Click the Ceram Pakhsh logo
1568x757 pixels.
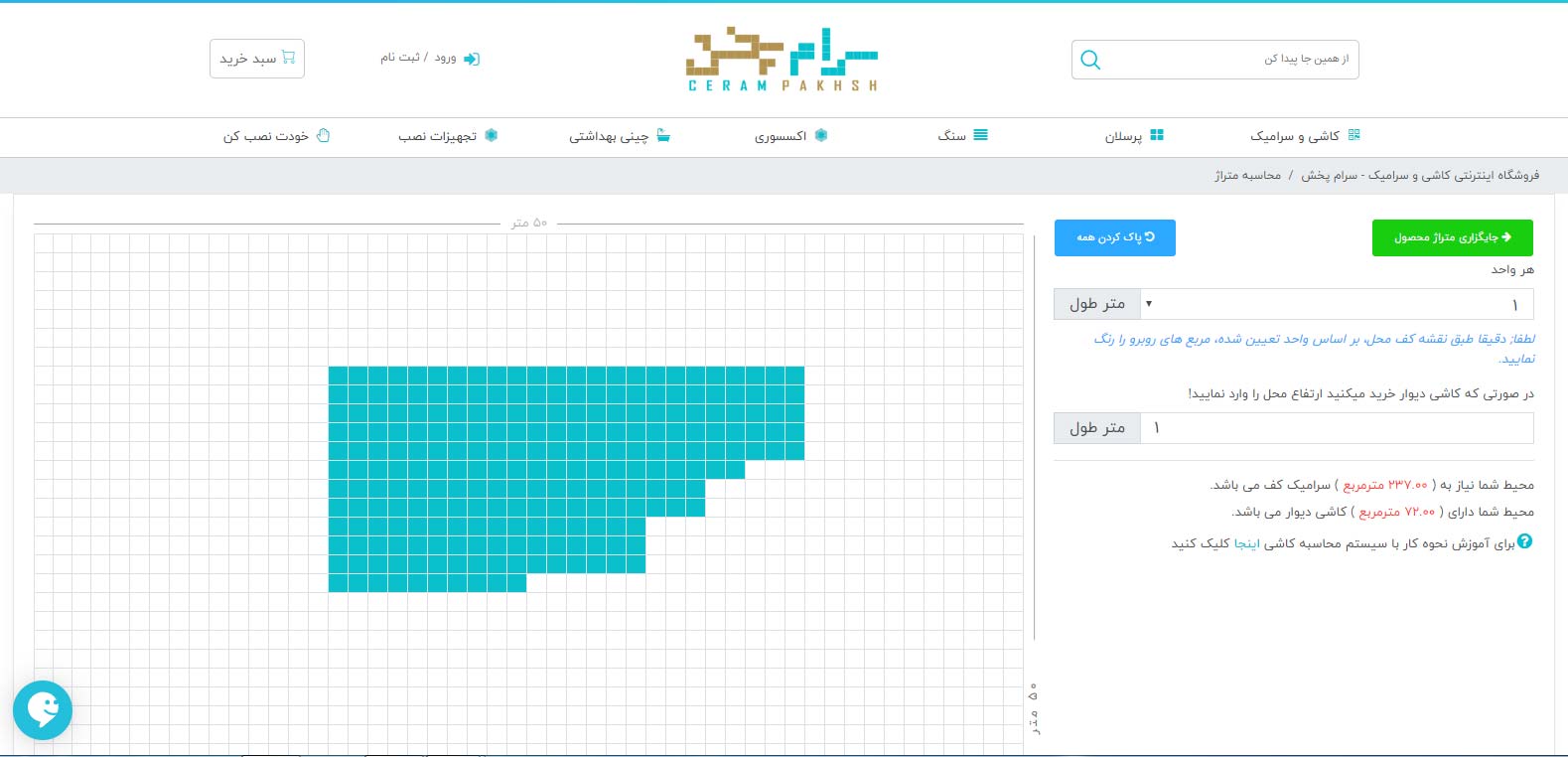pos(783,60)
